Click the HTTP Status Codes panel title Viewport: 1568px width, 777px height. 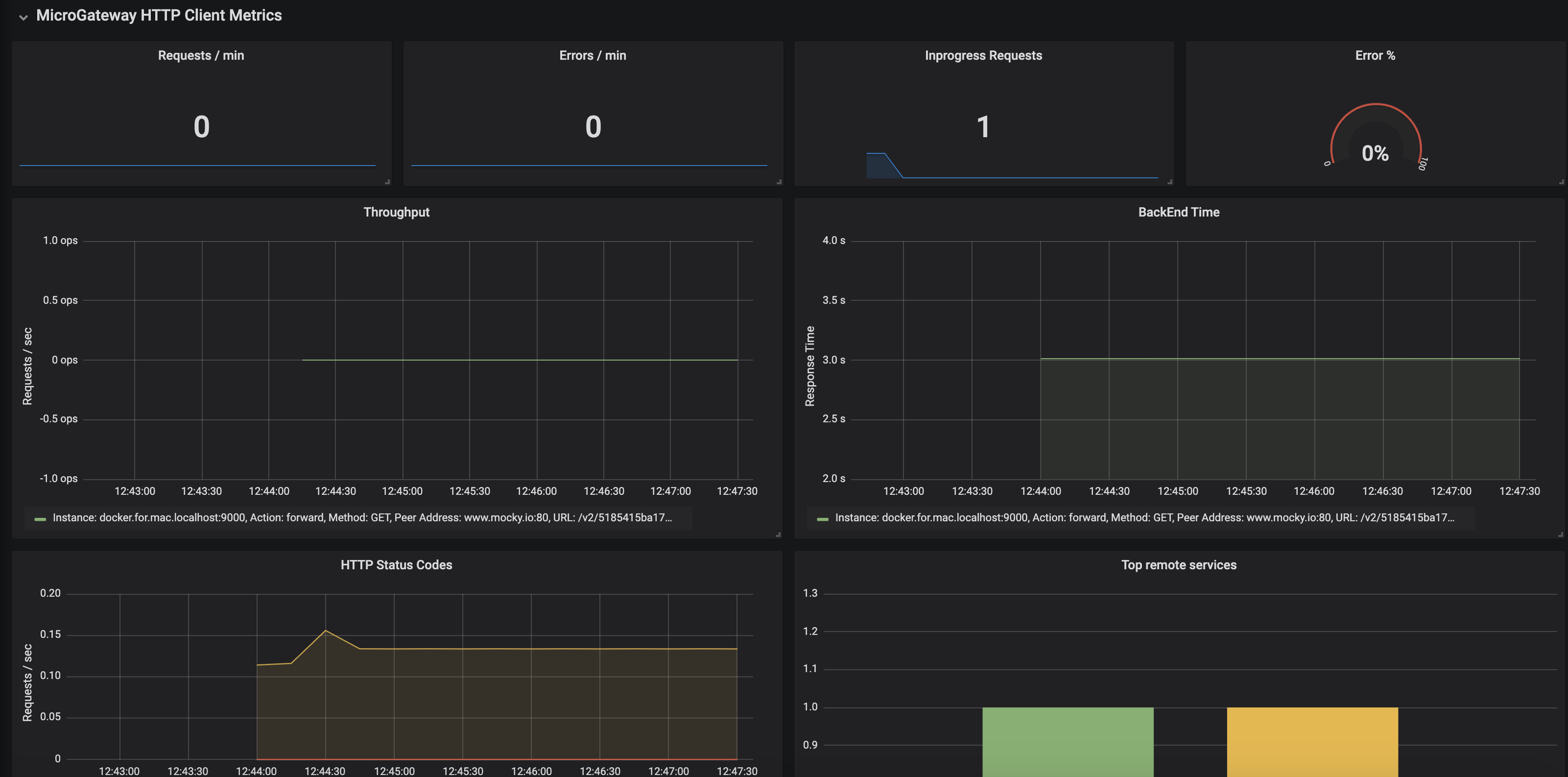[x=396, y=564]
